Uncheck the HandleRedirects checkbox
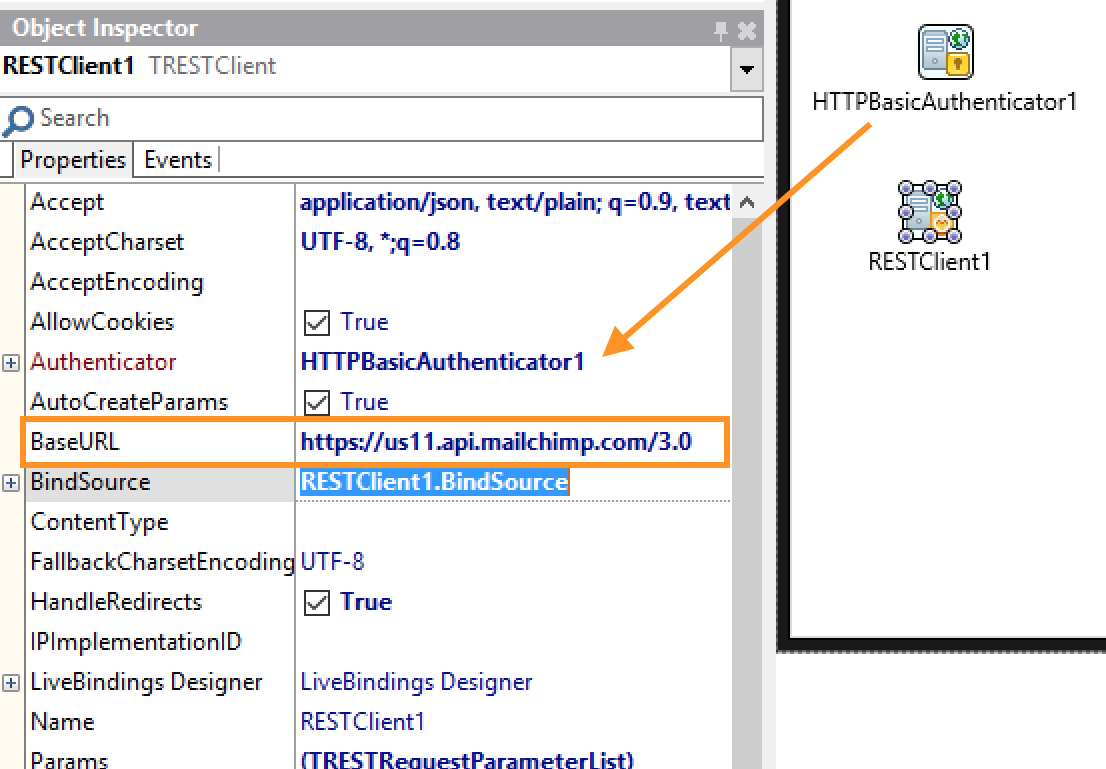Viewport: 1106px width, 769px height. click(x=317, y=603)
